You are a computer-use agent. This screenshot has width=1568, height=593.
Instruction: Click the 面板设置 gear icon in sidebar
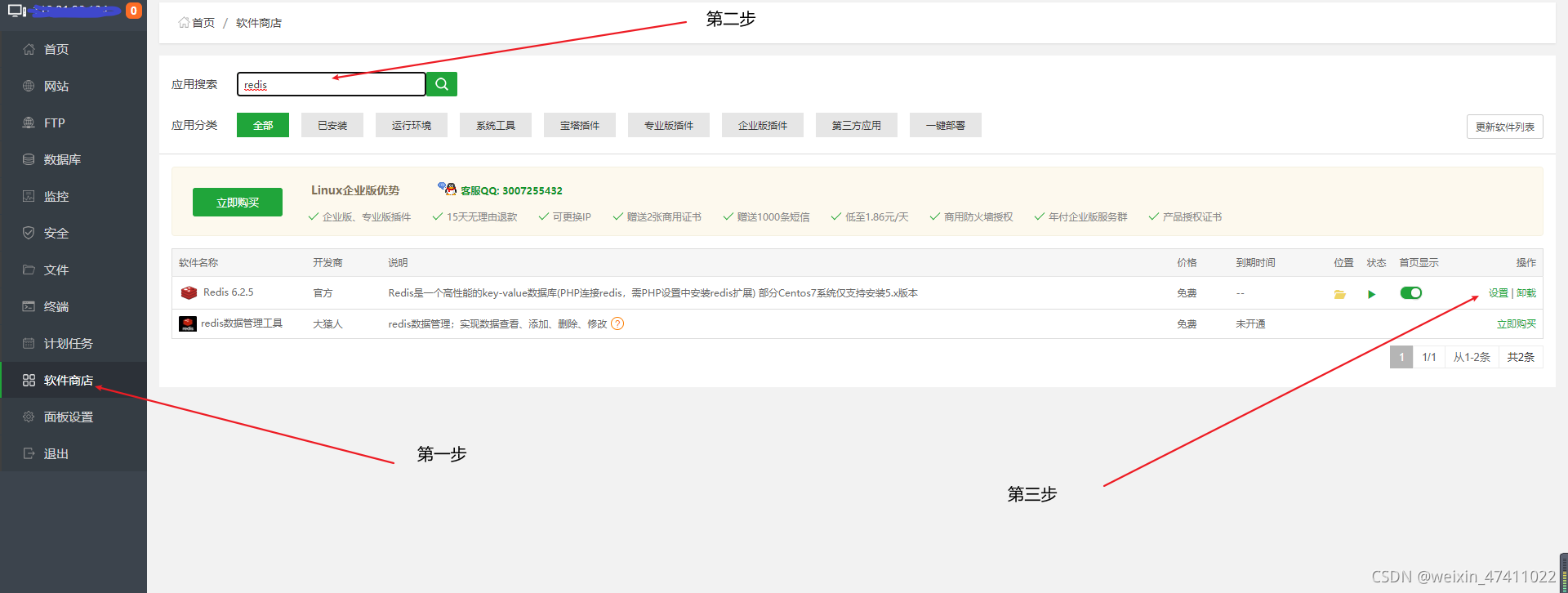(x=29, y=417)
